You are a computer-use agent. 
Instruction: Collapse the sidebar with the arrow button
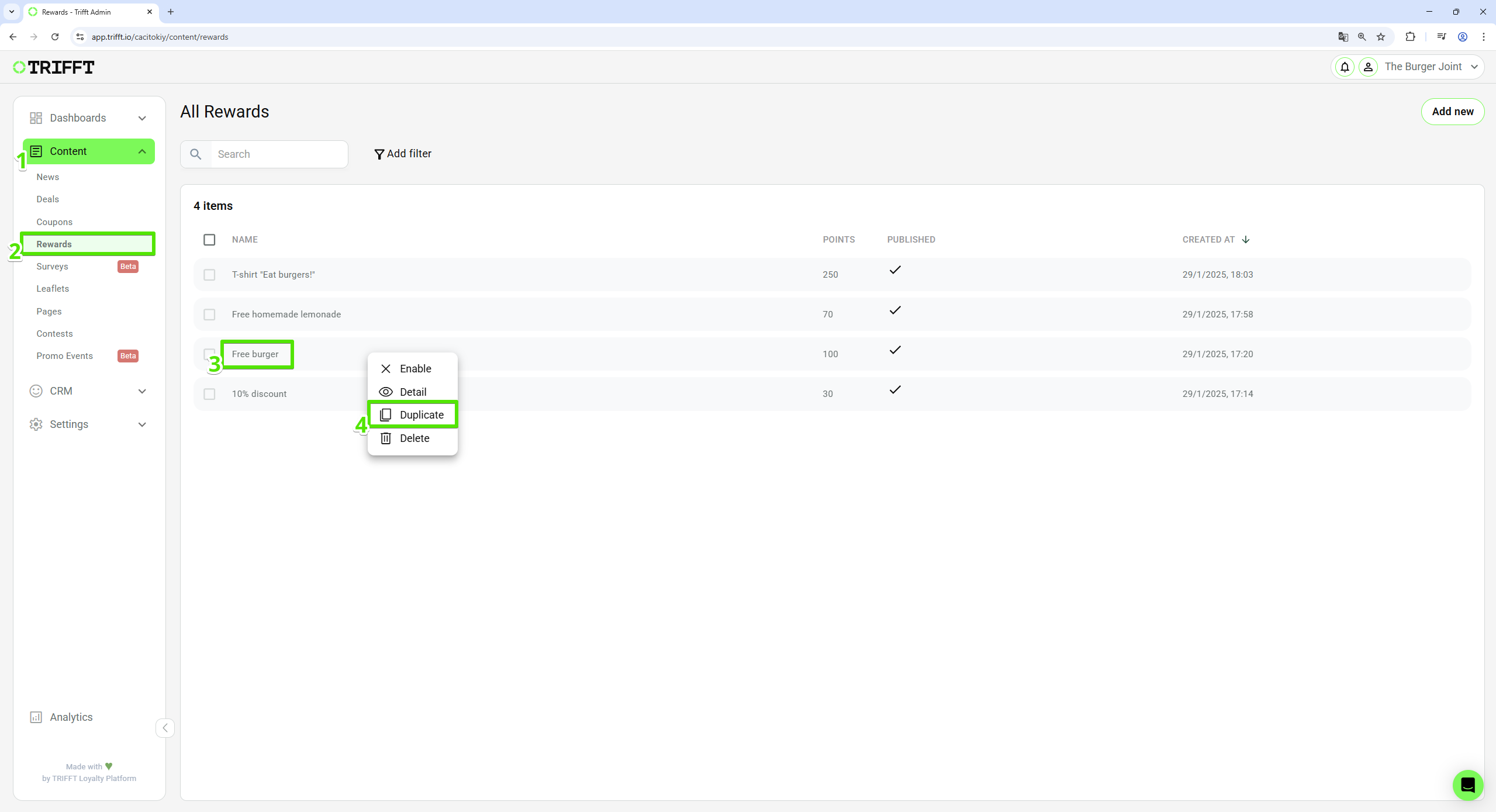(x=165, y=728)
